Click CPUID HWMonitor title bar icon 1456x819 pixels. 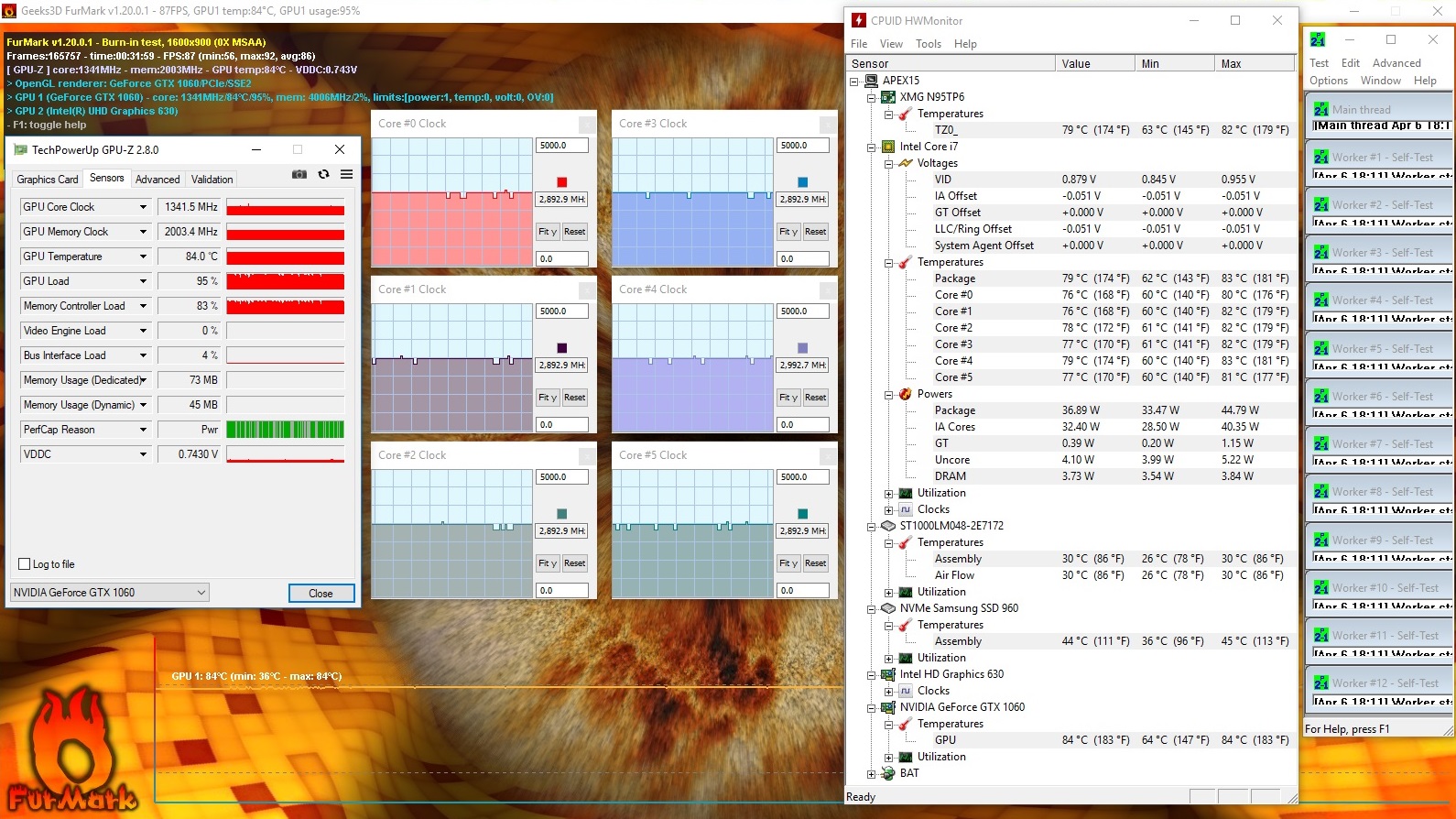click(x=859, y=20)
